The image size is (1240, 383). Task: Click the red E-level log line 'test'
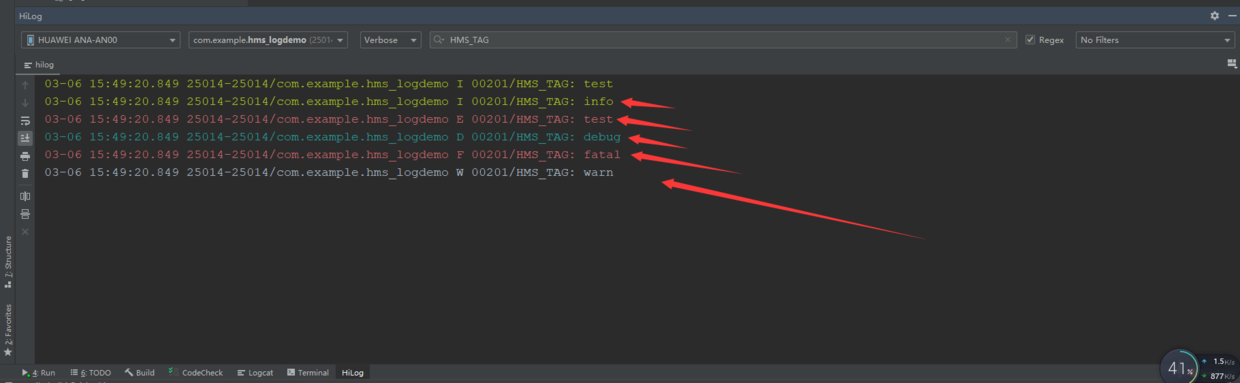tap(328, 120)
